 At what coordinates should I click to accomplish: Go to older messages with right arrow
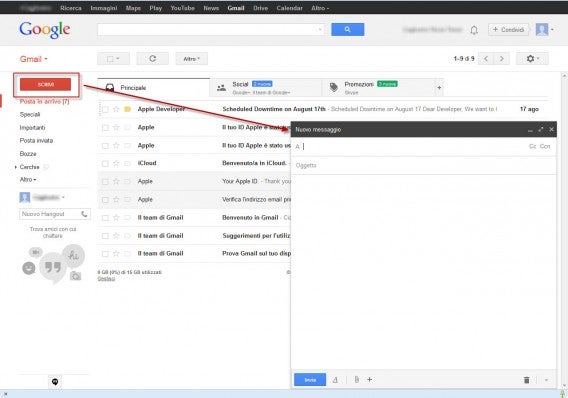[502, 58]
